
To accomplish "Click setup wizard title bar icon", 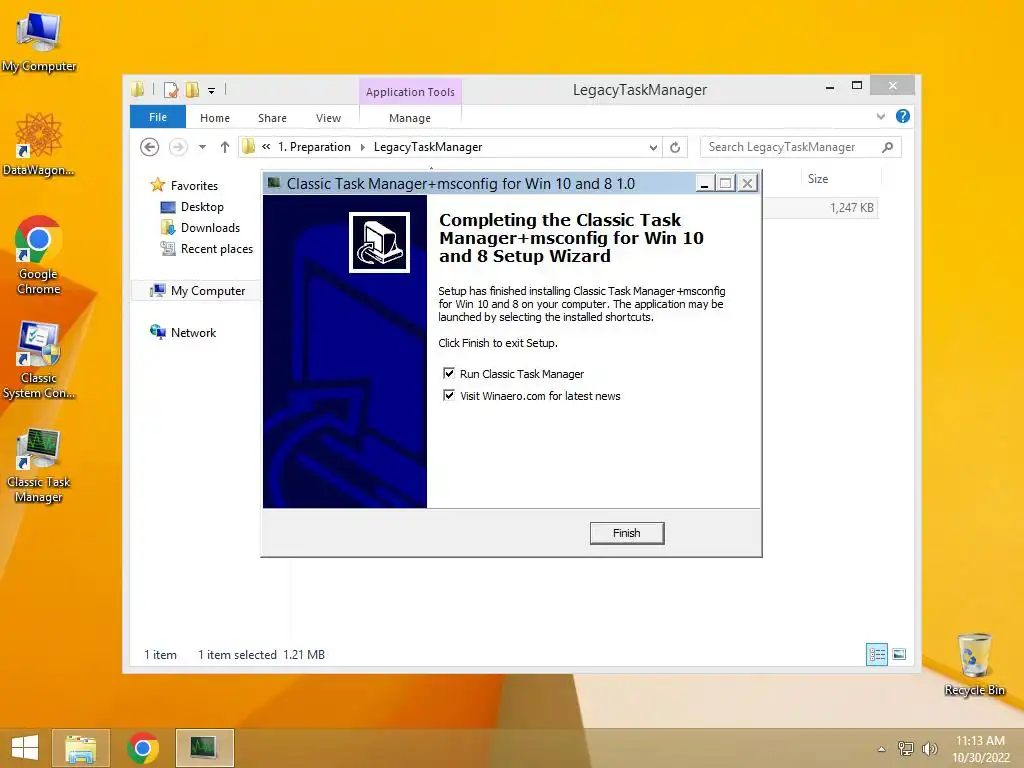I will [x=274, y=183].
